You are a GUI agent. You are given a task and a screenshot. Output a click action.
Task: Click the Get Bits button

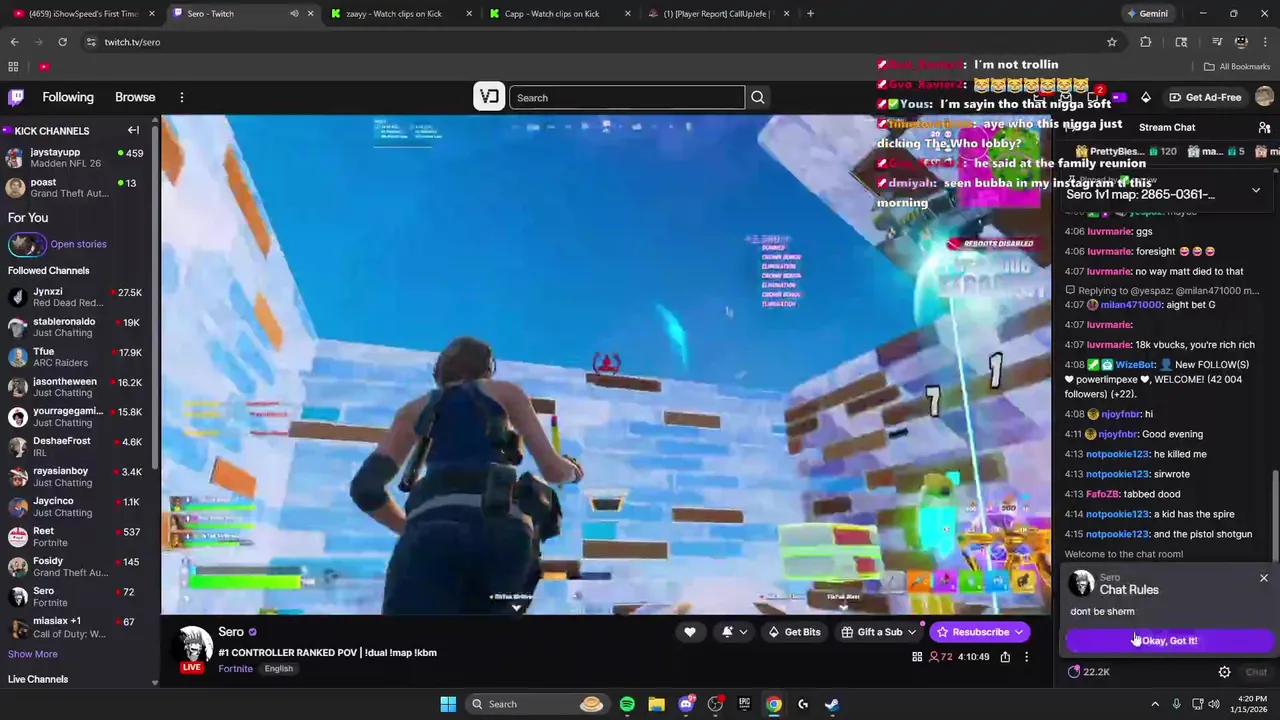point(794,632)
